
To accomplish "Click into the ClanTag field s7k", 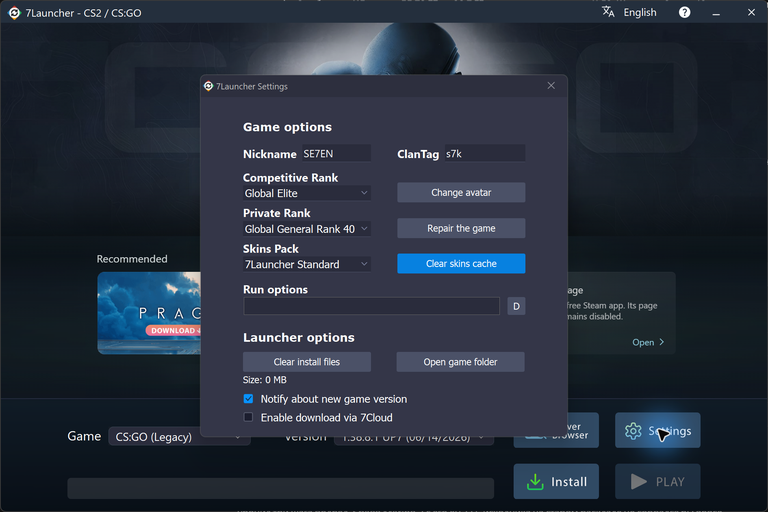I will coord(485,154).
